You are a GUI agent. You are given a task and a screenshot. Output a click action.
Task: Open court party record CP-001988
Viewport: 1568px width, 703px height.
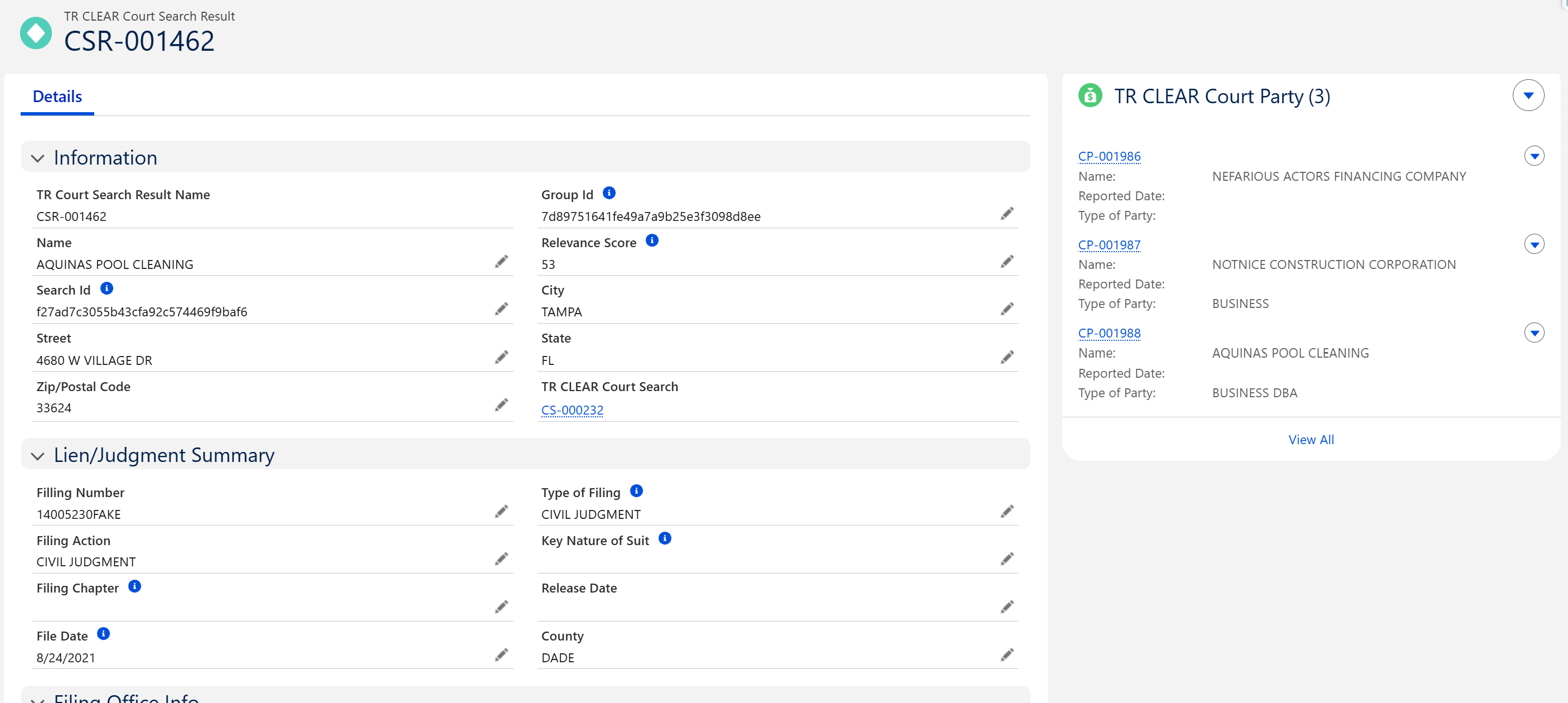[1109, 333]
